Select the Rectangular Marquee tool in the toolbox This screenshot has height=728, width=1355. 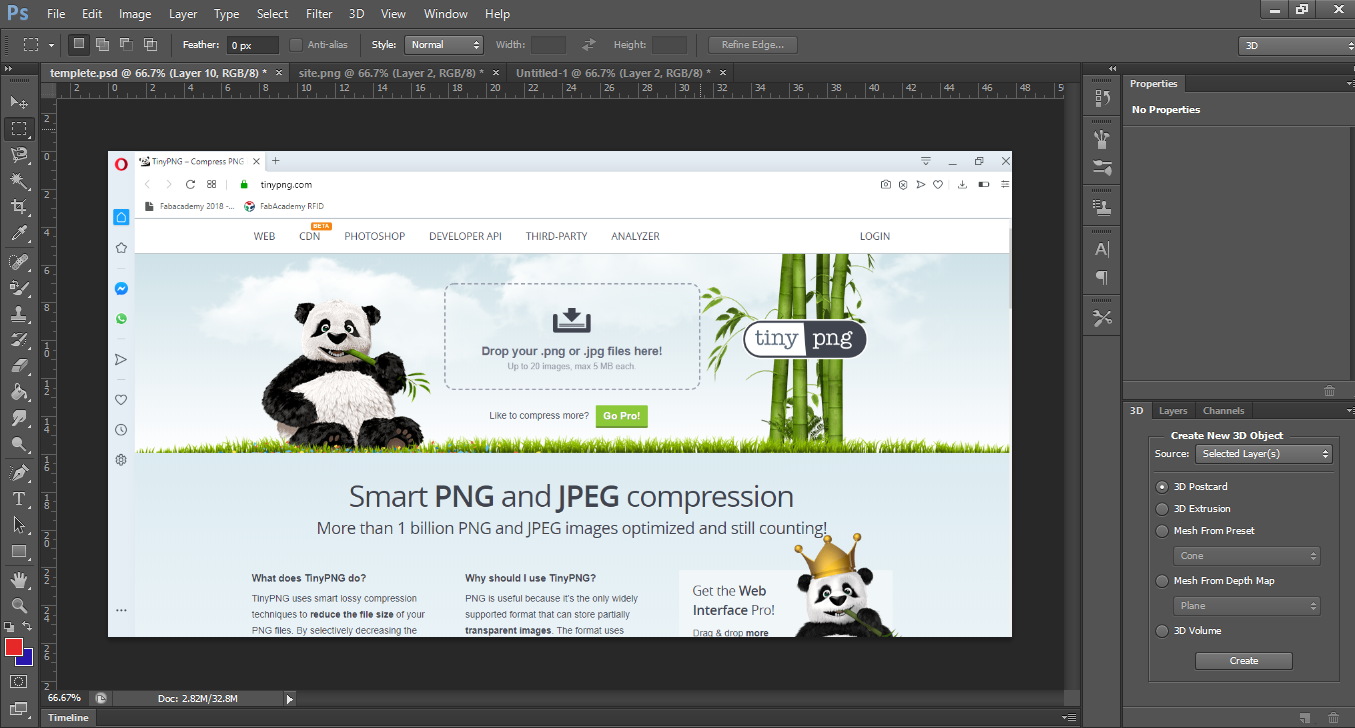point(19,128)
